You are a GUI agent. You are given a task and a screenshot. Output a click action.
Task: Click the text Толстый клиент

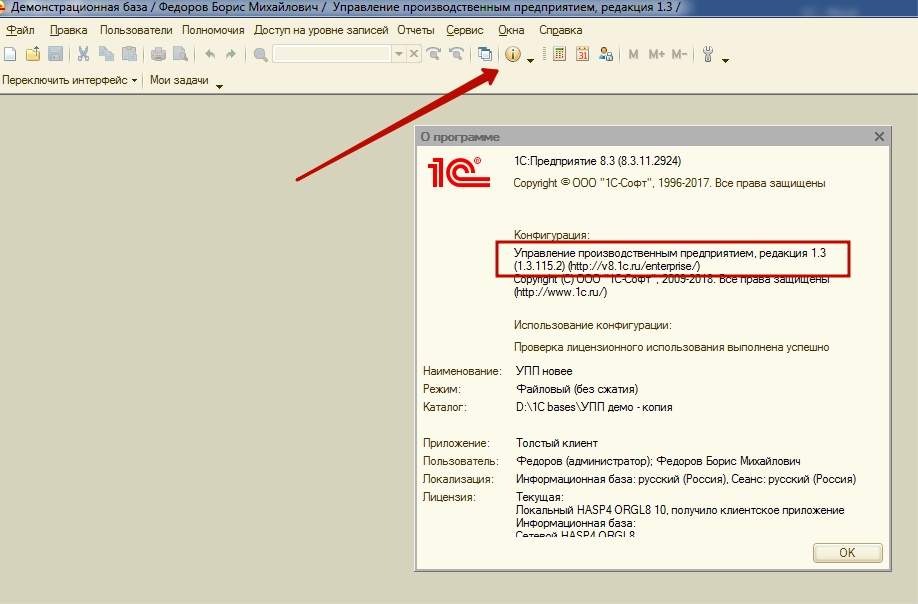(x=557, y=443)
